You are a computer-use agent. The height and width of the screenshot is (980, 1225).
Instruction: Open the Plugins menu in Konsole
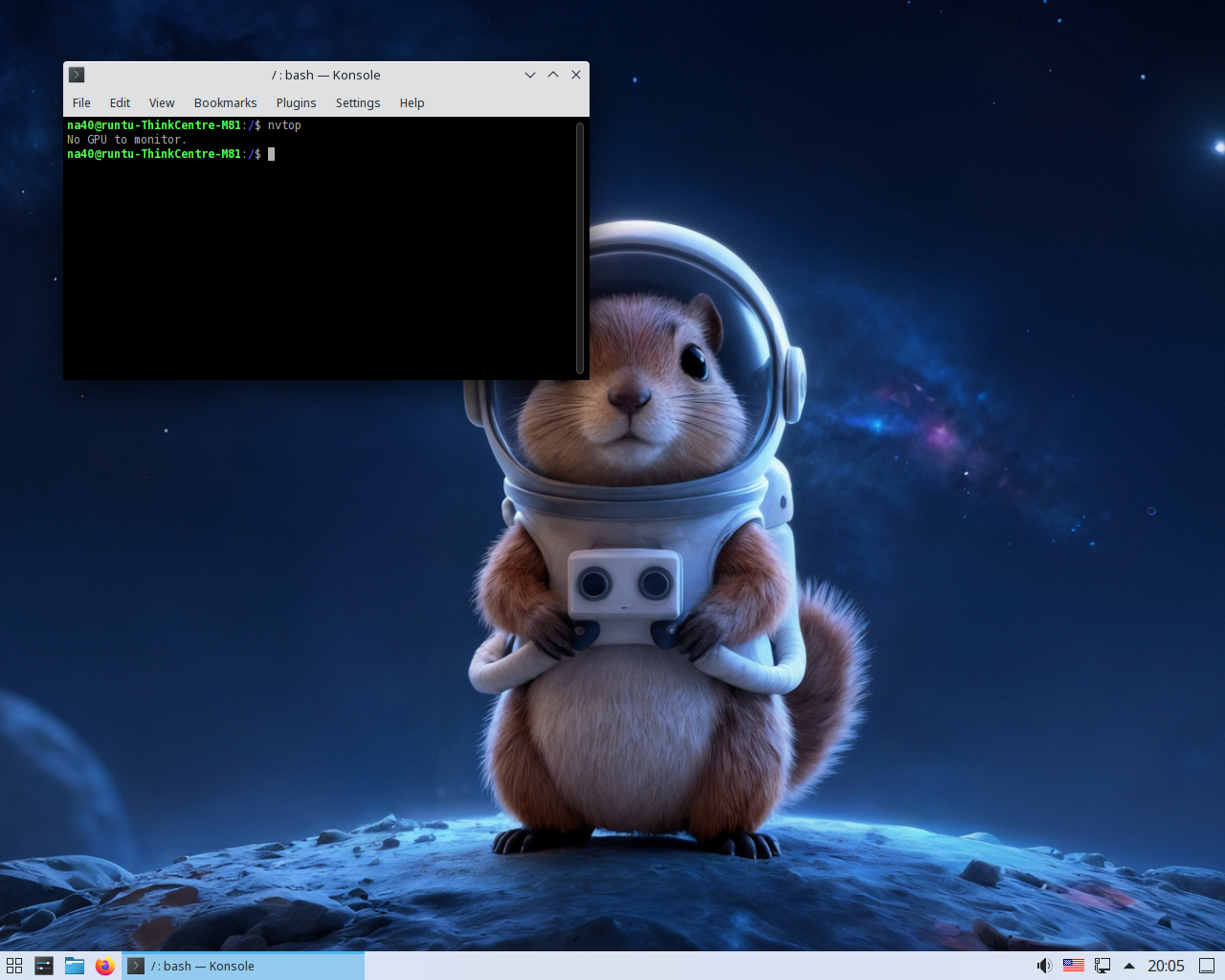pos(296,102)
